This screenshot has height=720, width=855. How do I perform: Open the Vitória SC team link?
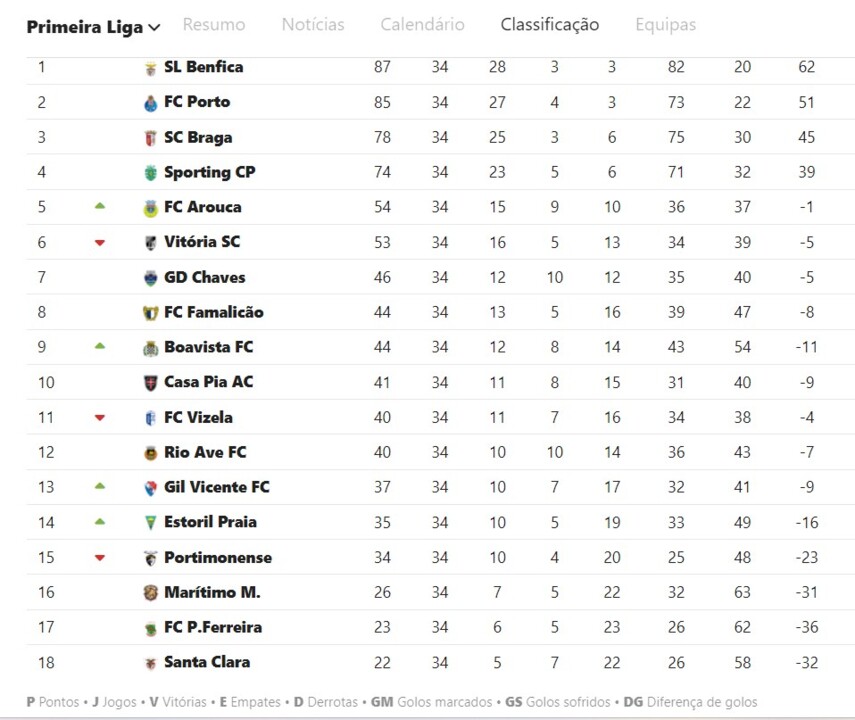pos(202,242)
